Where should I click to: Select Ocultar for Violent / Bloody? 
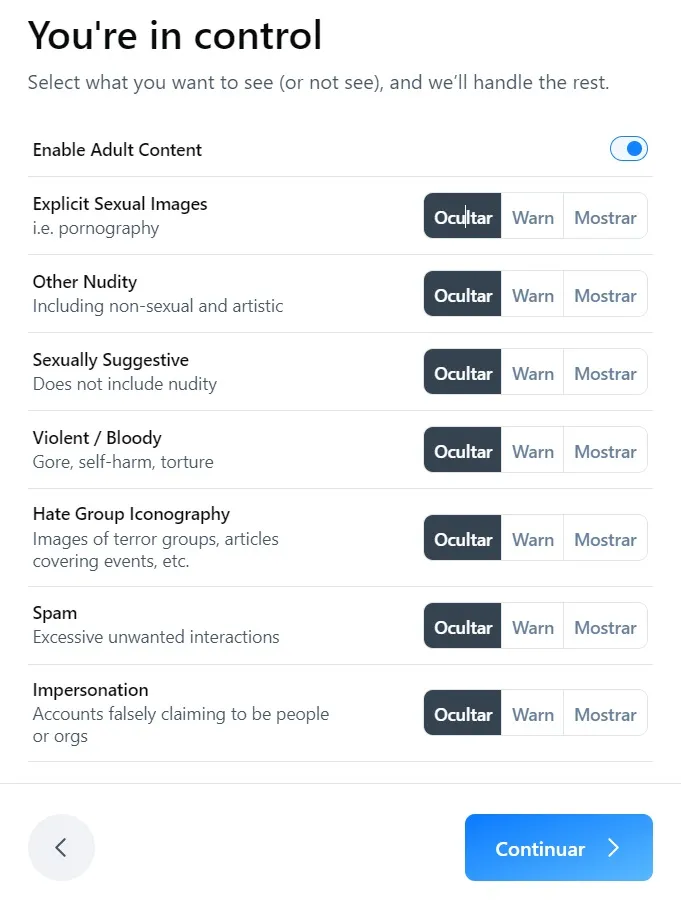463,451
